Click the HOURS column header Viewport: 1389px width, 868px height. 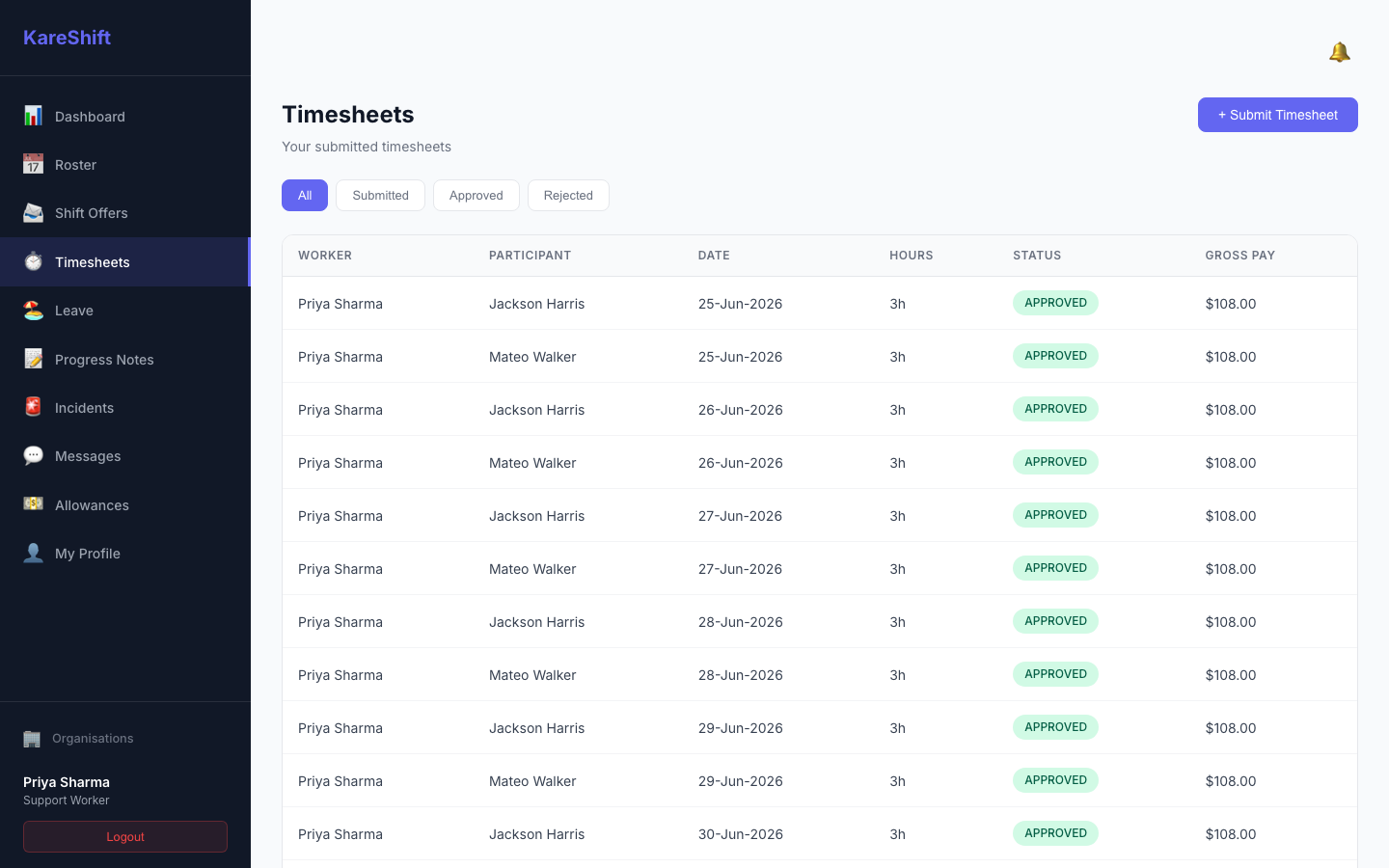911,256
